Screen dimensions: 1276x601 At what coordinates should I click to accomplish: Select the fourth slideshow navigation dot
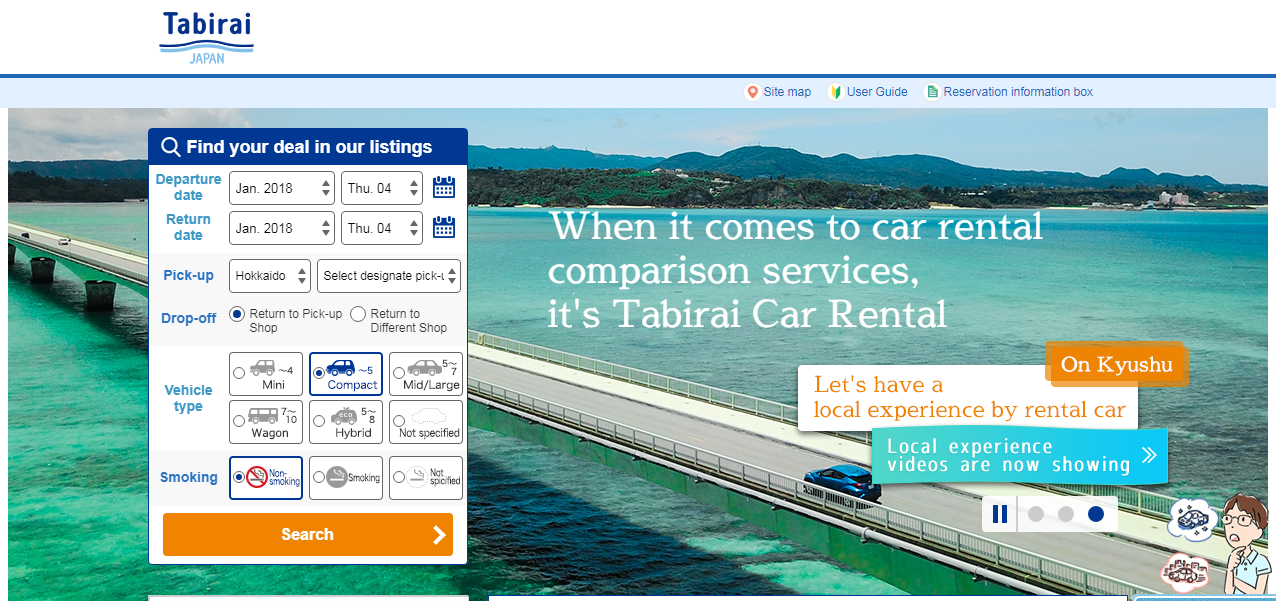click(x=1095, y=513)
